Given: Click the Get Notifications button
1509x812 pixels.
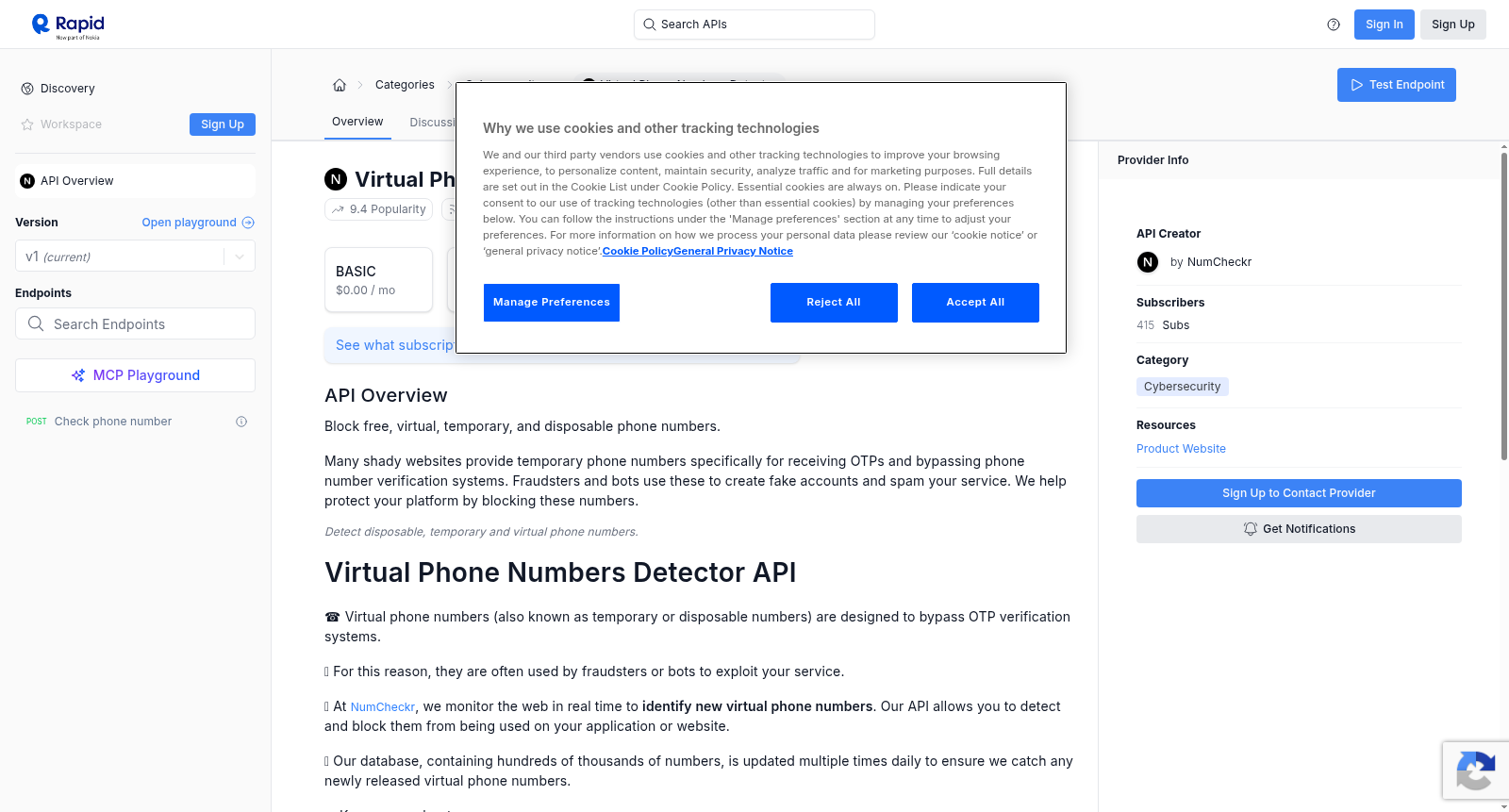Looking at the screenshot, I should pos(1299,529).
